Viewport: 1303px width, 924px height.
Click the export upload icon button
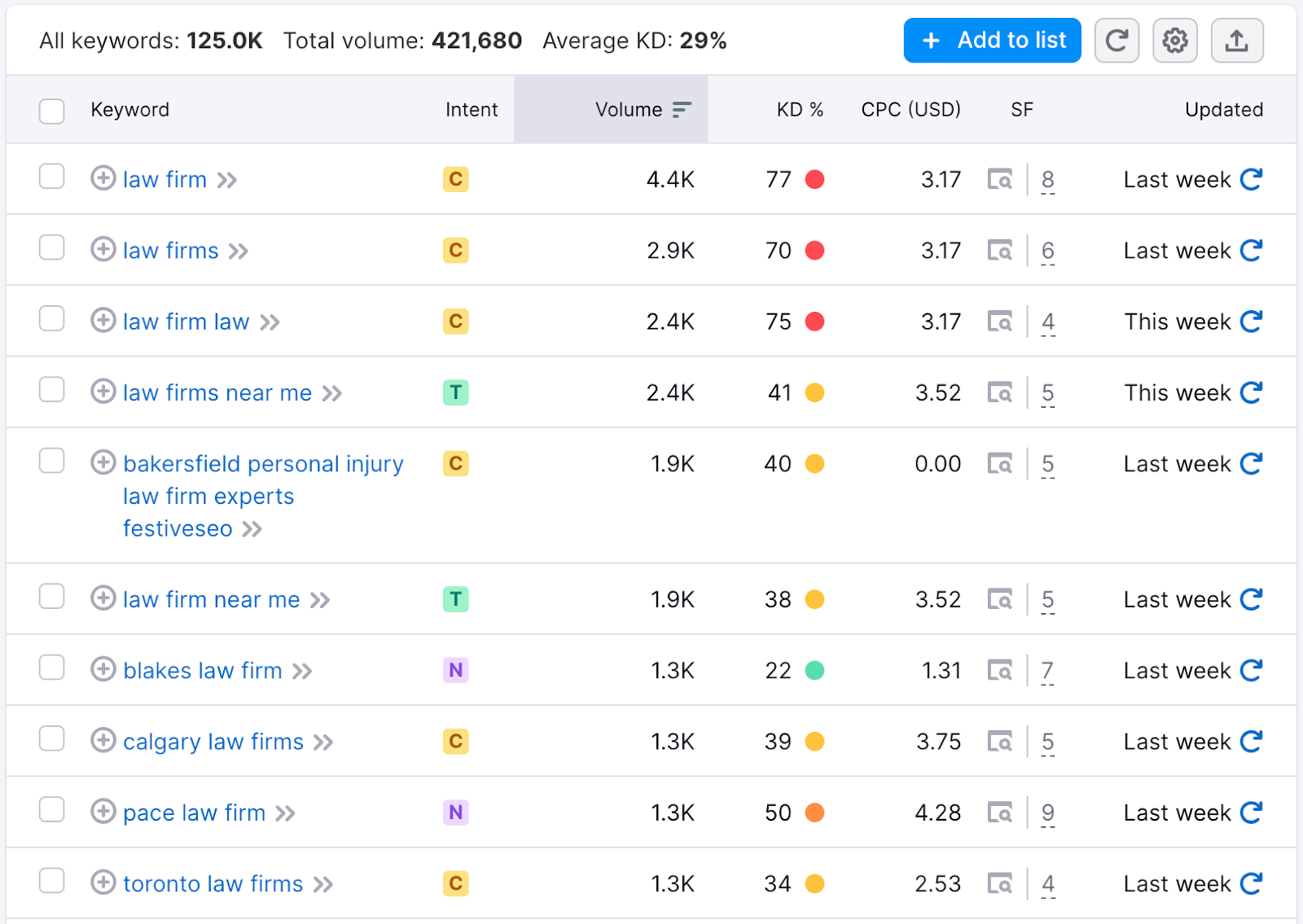click(x=1237, y=41)
